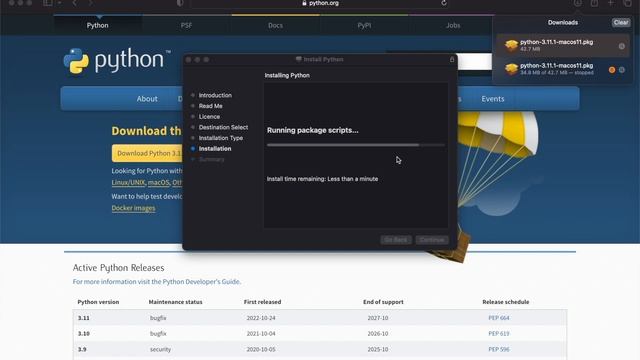The width and height of the screenshot is (640, 360).
Task: Click the Safari downloads toolbar icon
Action: click(578, 3)
